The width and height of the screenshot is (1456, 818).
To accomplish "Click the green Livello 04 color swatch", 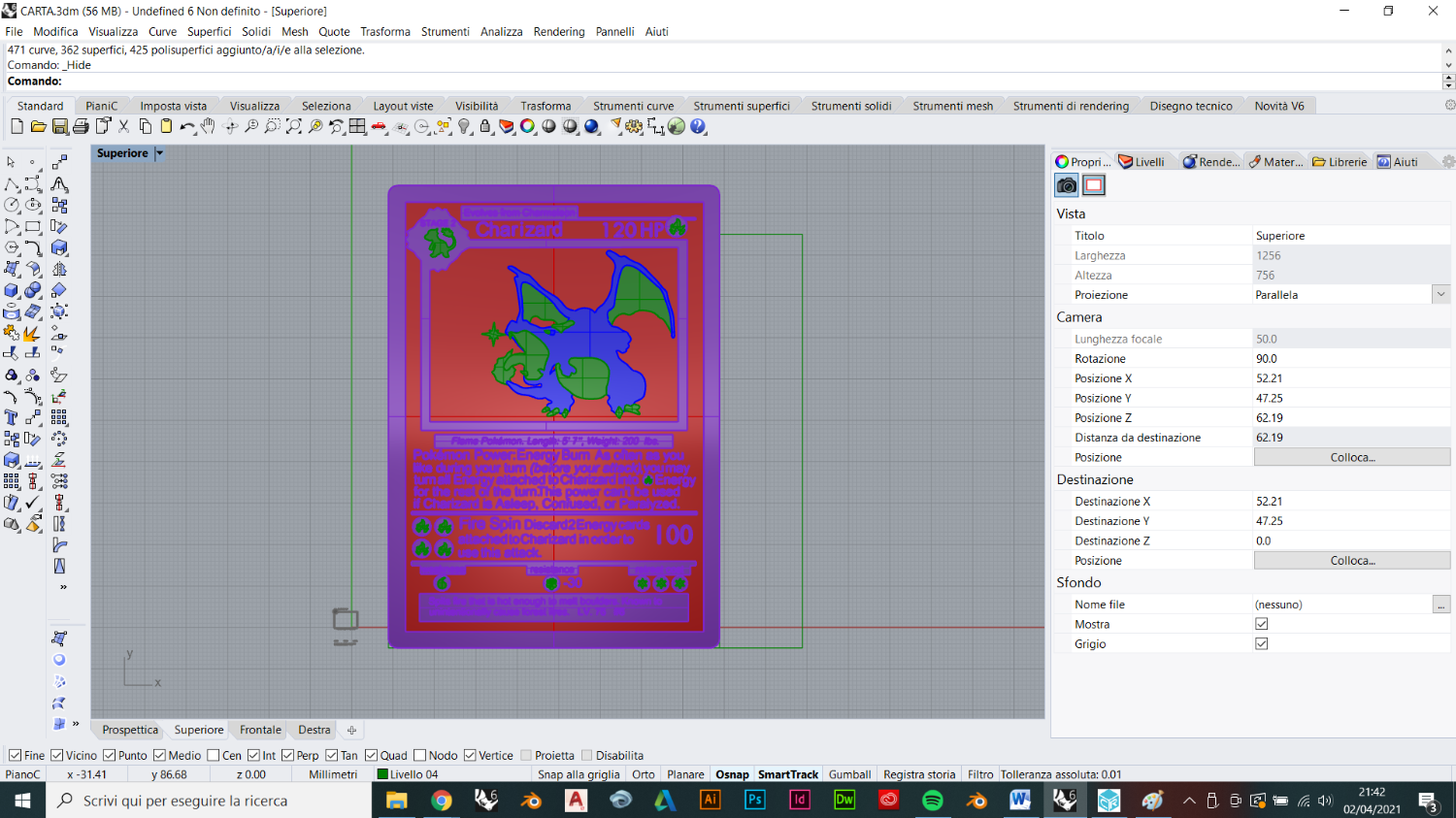I will pos(382,774).
